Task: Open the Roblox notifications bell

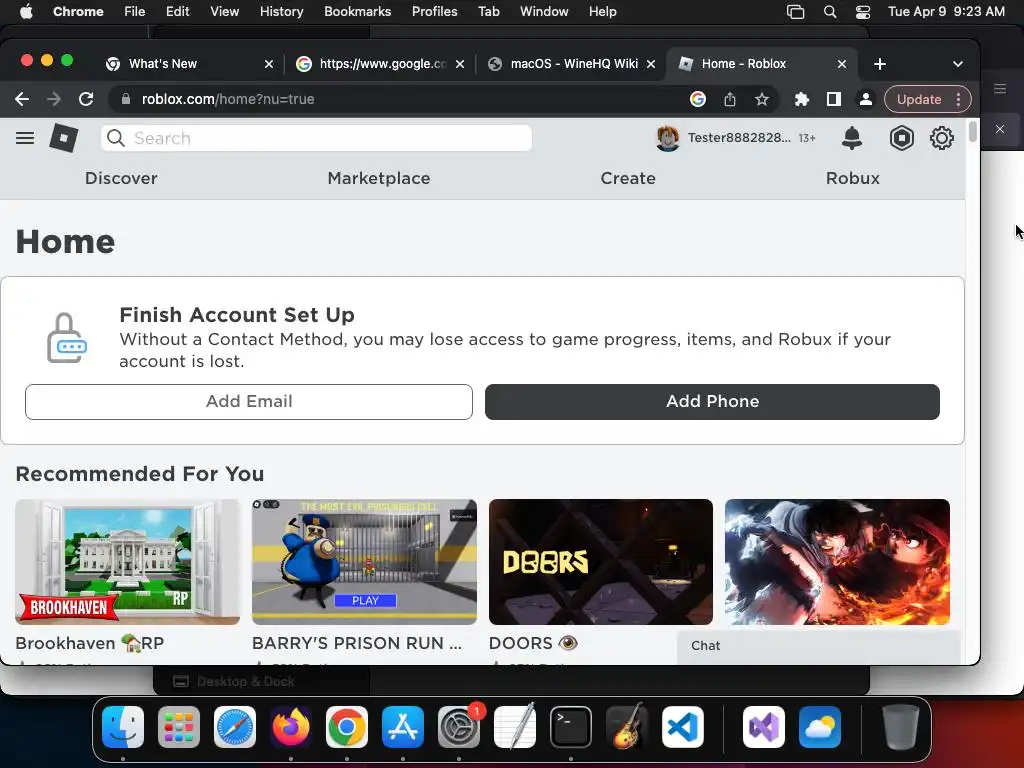Action: [852, 138]
